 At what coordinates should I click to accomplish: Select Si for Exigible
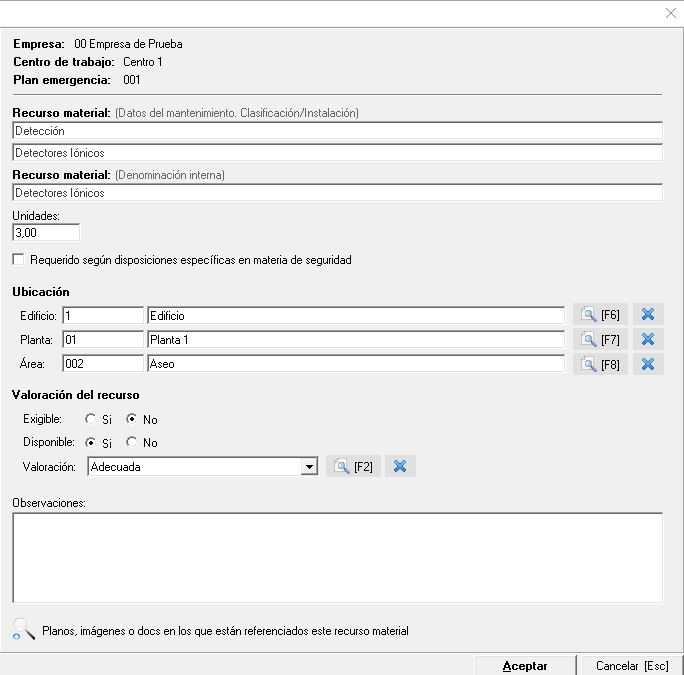point(91,420)
